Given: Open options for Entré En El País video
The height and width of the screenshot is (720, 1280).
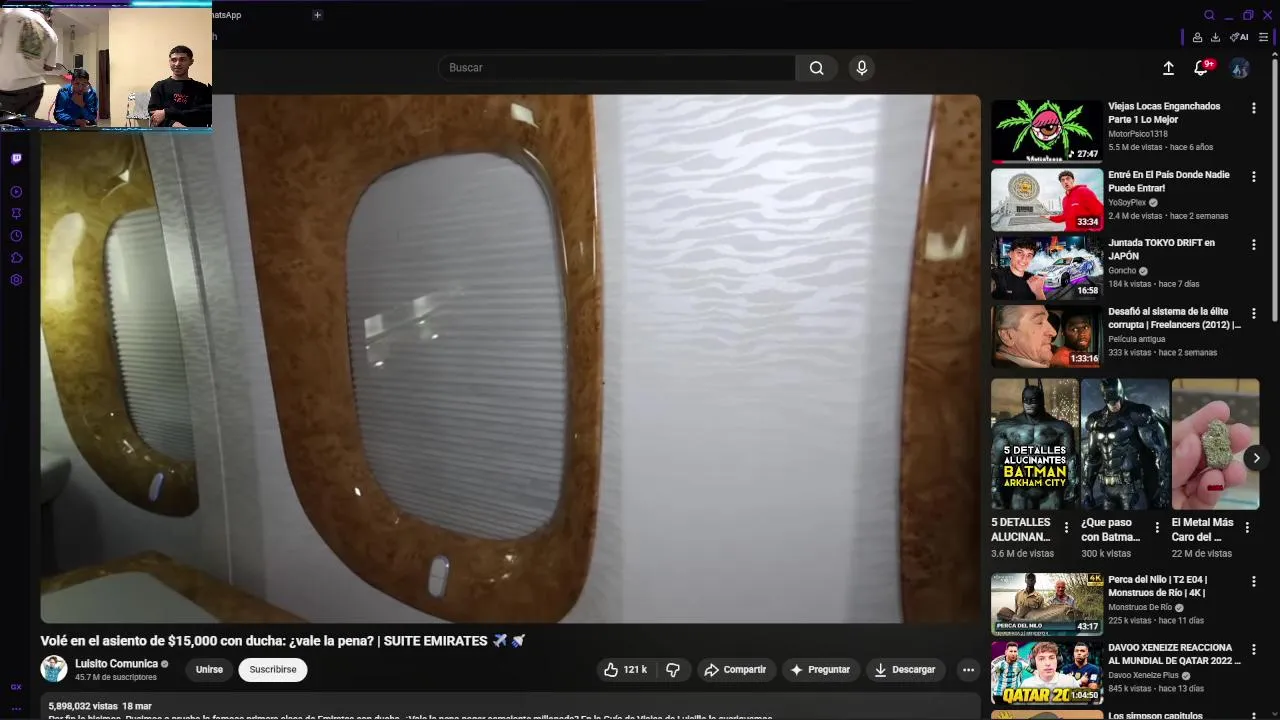Looking at the screenshot, I should click(x=1254, y=176).
